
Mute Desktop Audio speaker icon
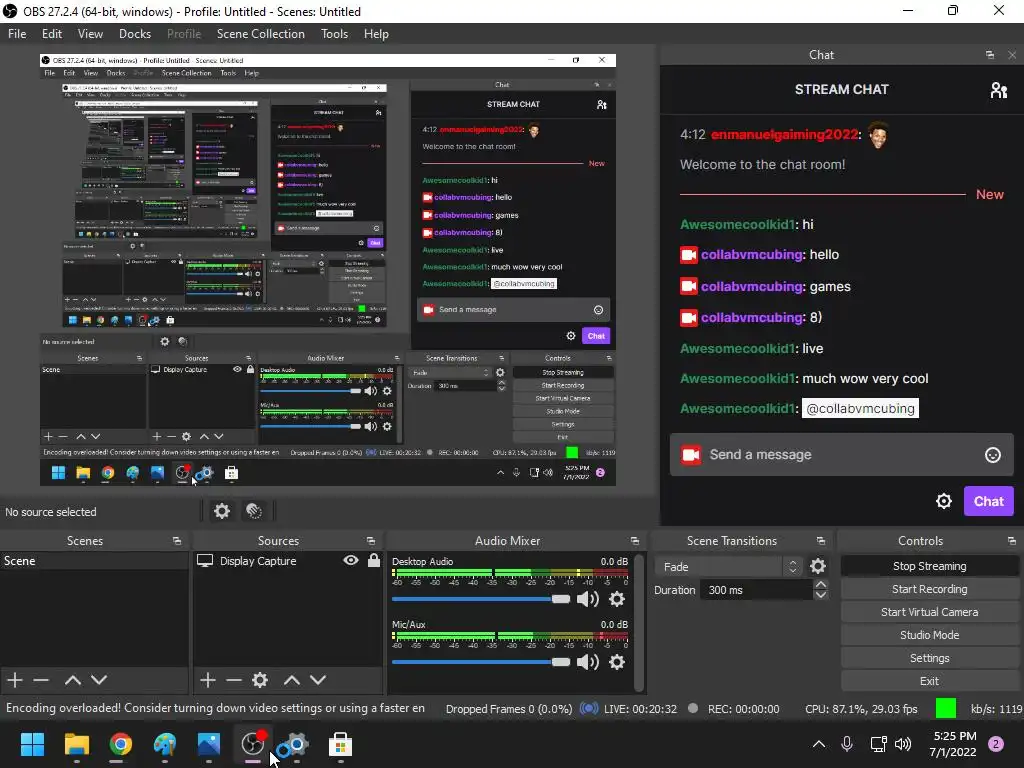[x=588, y=599]
